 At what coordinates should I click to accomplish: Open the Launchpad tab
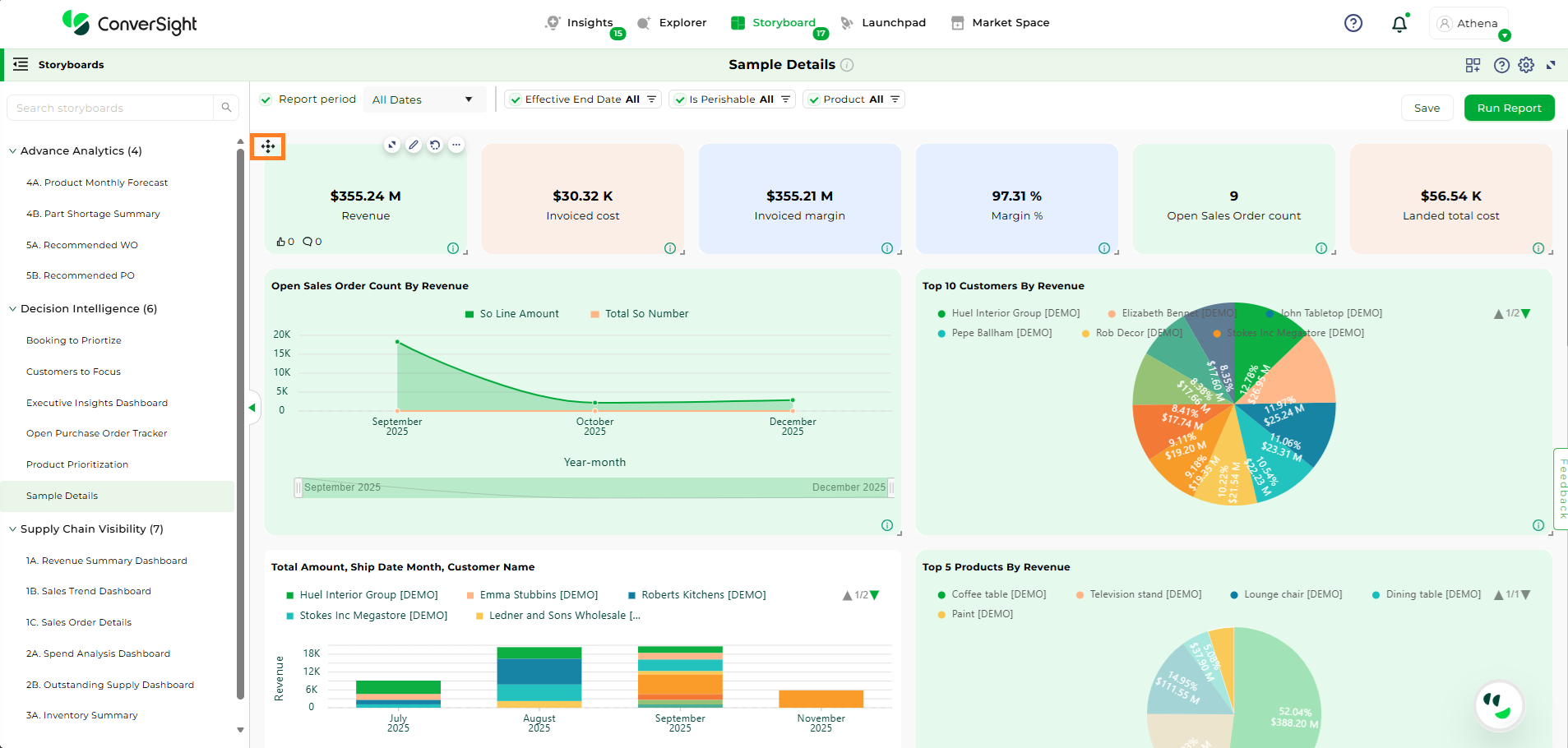pyautogui.click(x=883, y=23)
